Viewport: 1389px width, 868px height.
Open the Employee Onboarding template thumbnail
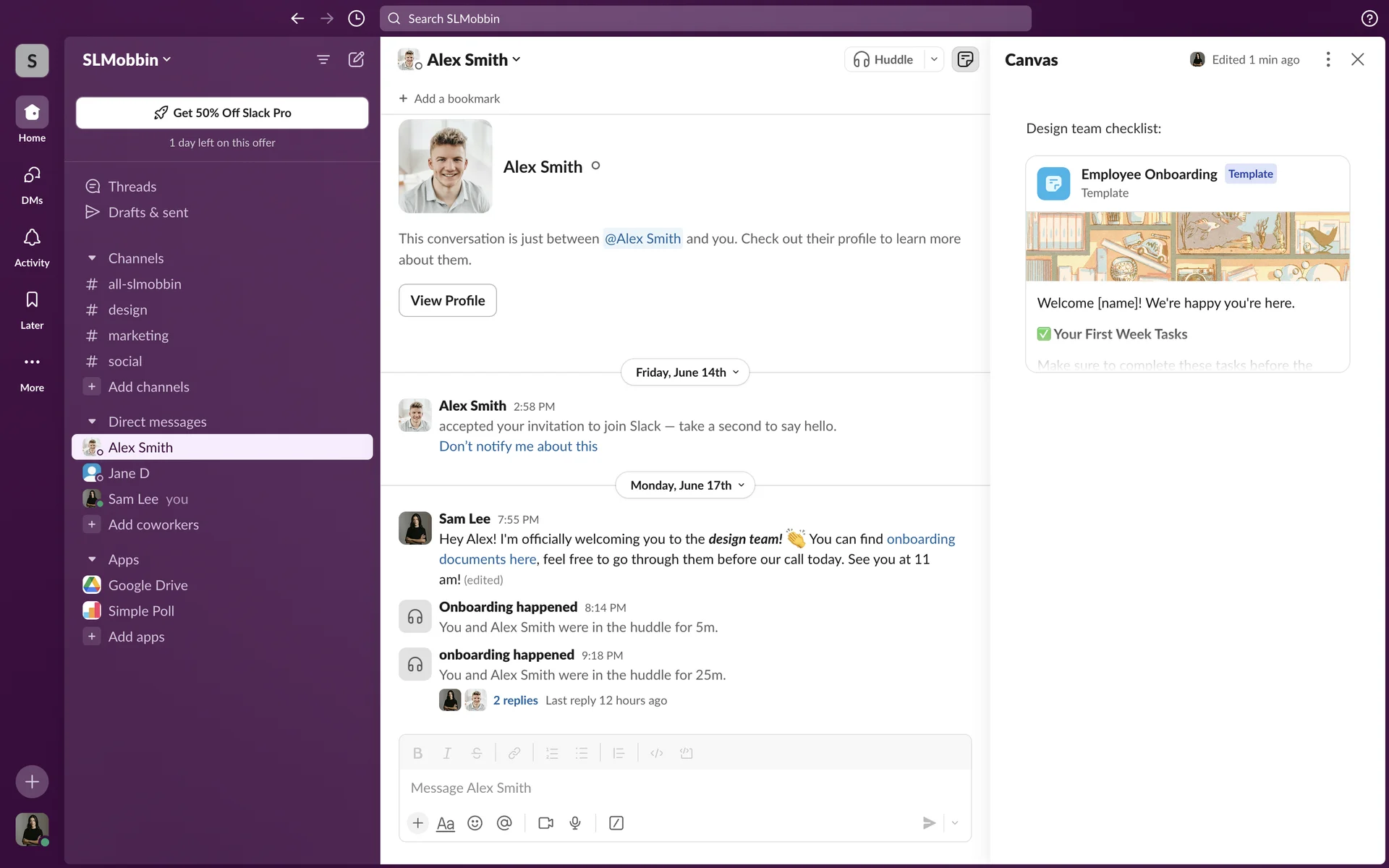click(x=1187, y=246)
